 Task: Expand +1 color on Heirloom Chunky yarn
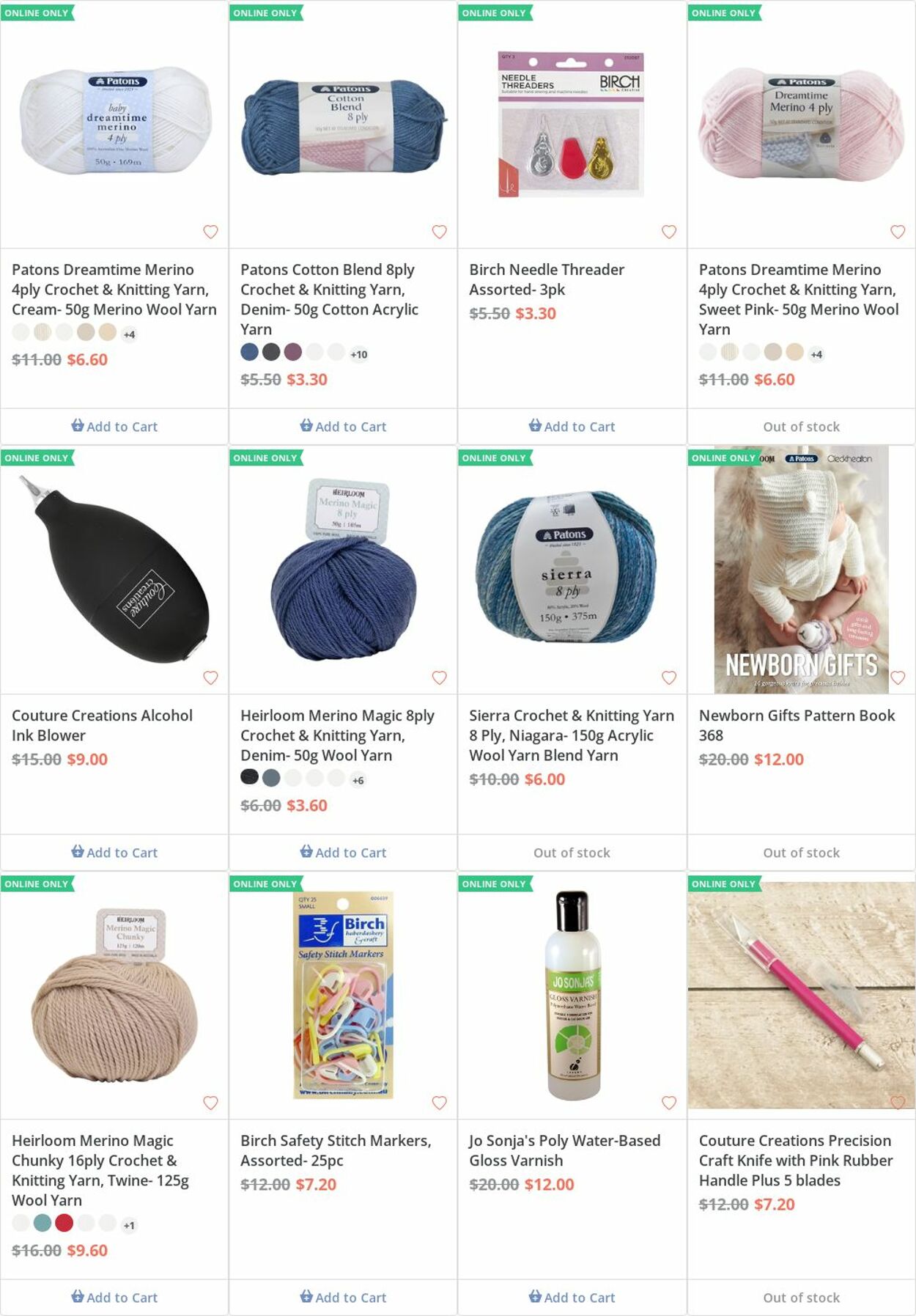click(129, 1225)
